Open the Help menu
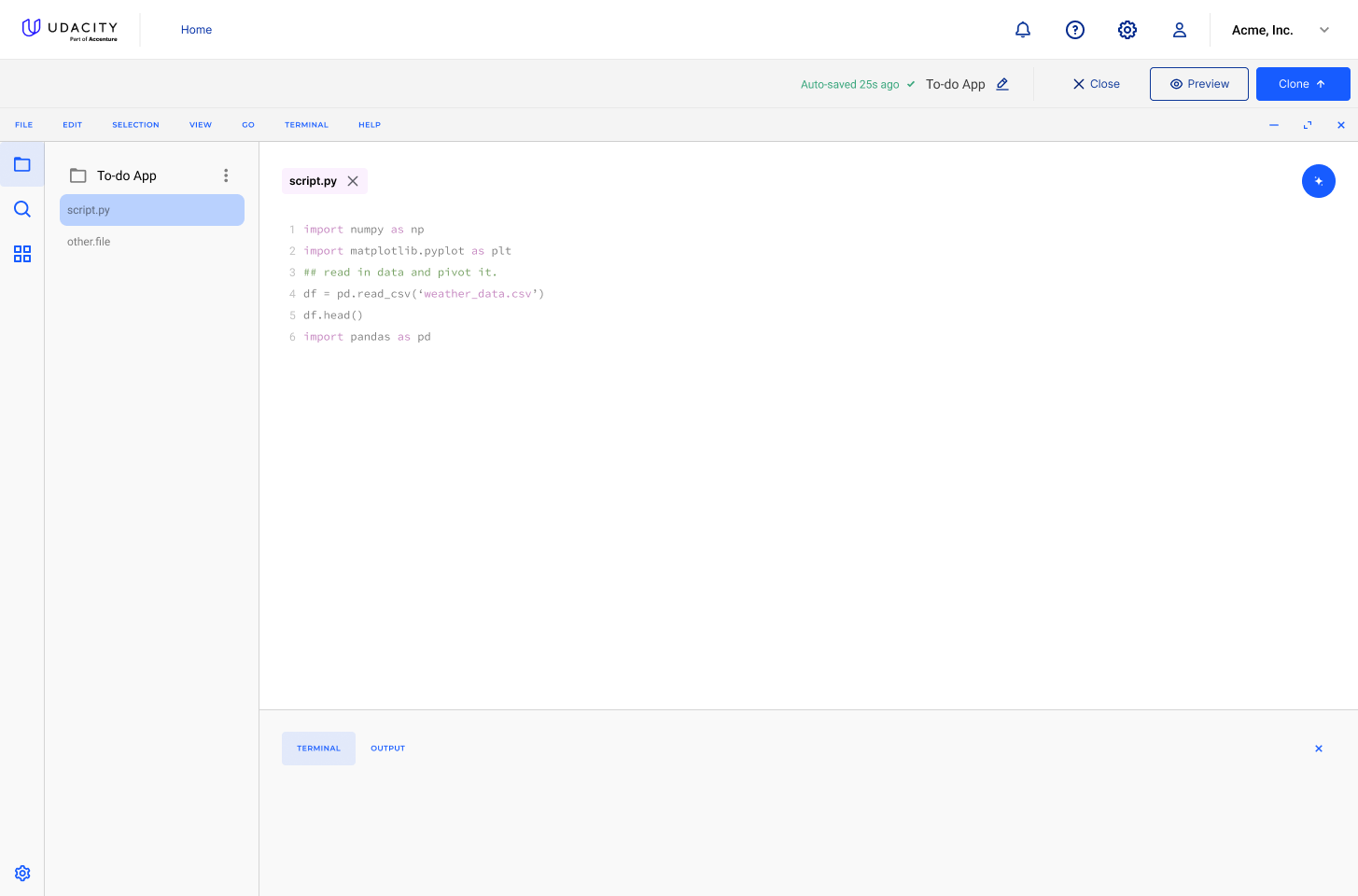 point(370,125)
